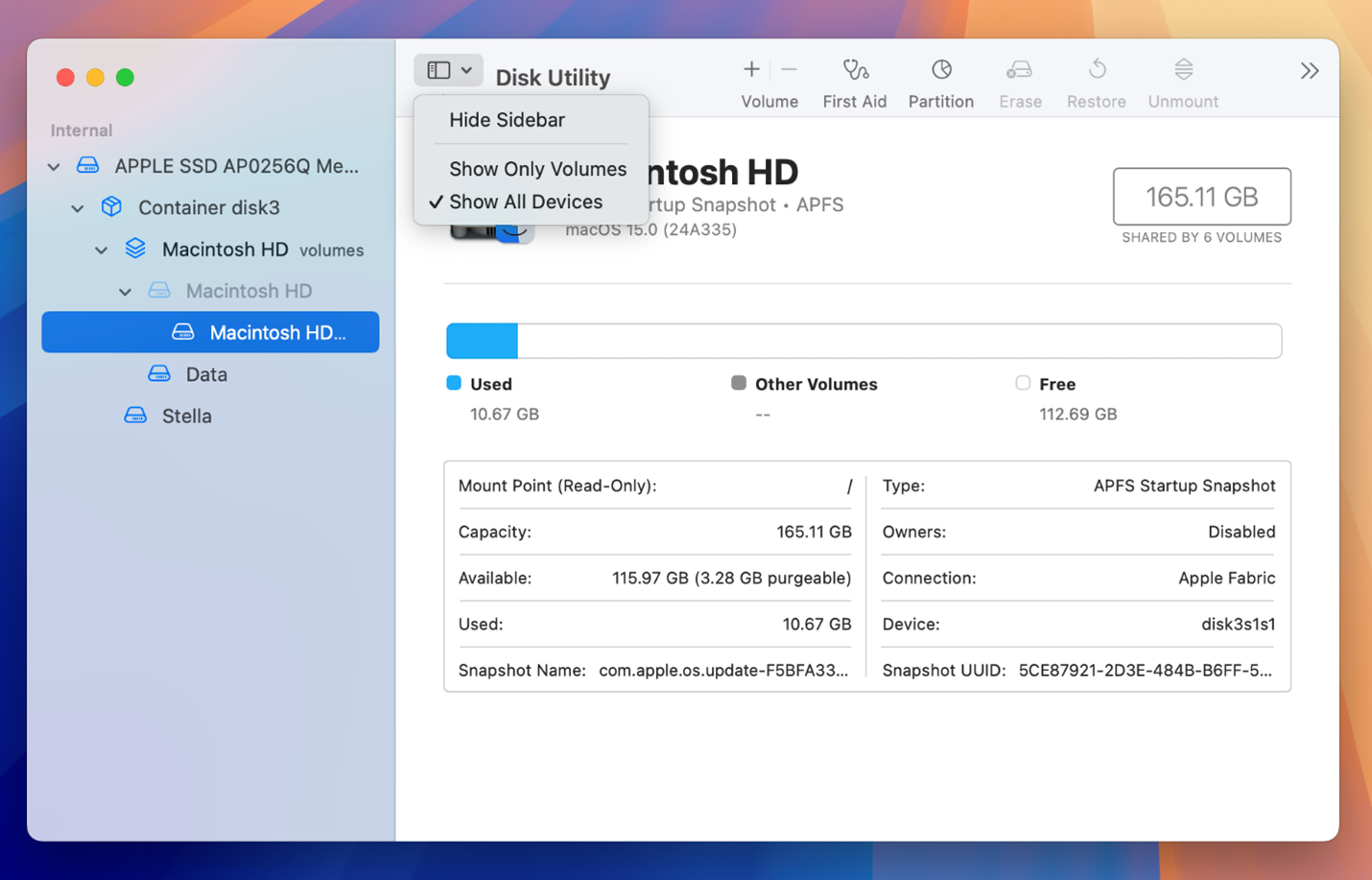
Task: Select APPLE SSD AP0256Q drive icon
Action: (88, 165)
